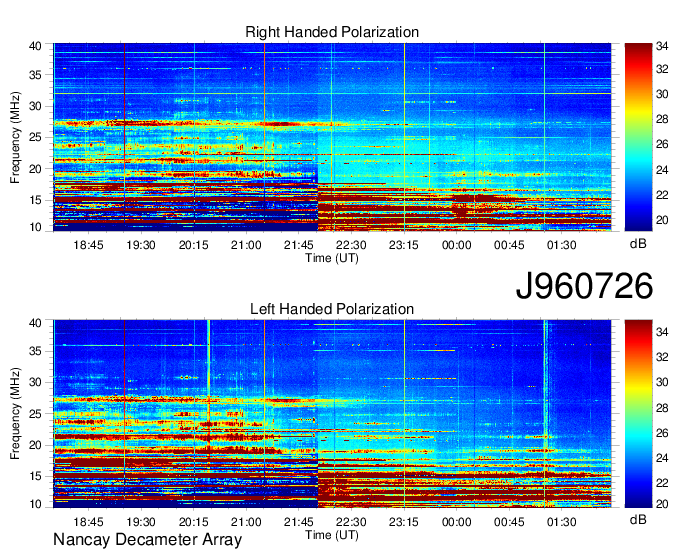Click the 35 MHz tick on bottom plot
Image resolution: width=680 pixels, height=552 pixels.
(35, 352)
